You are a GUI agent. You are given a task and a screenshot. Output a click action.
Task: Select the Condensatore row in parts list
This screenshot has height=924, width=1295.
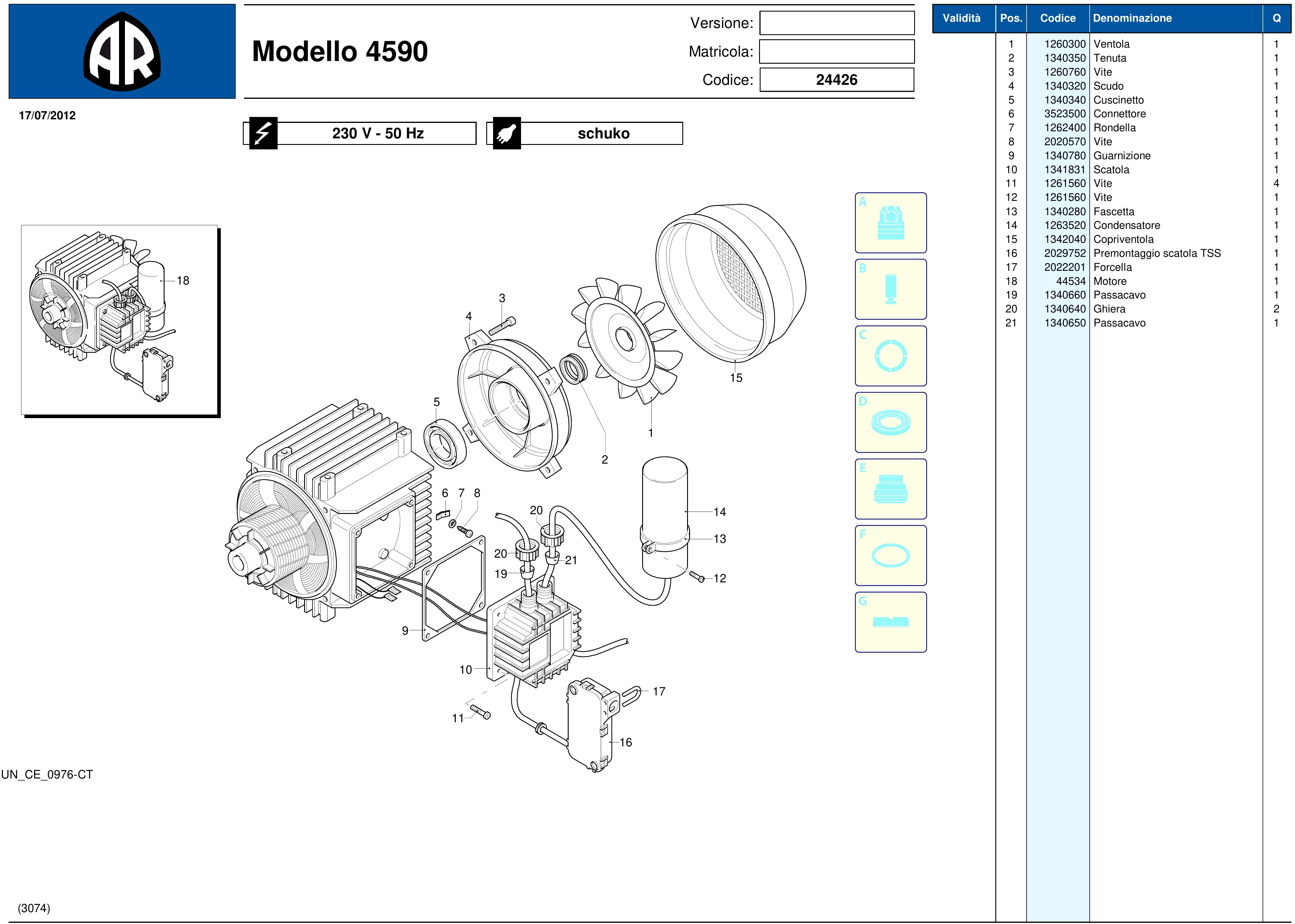point(1126,225)
